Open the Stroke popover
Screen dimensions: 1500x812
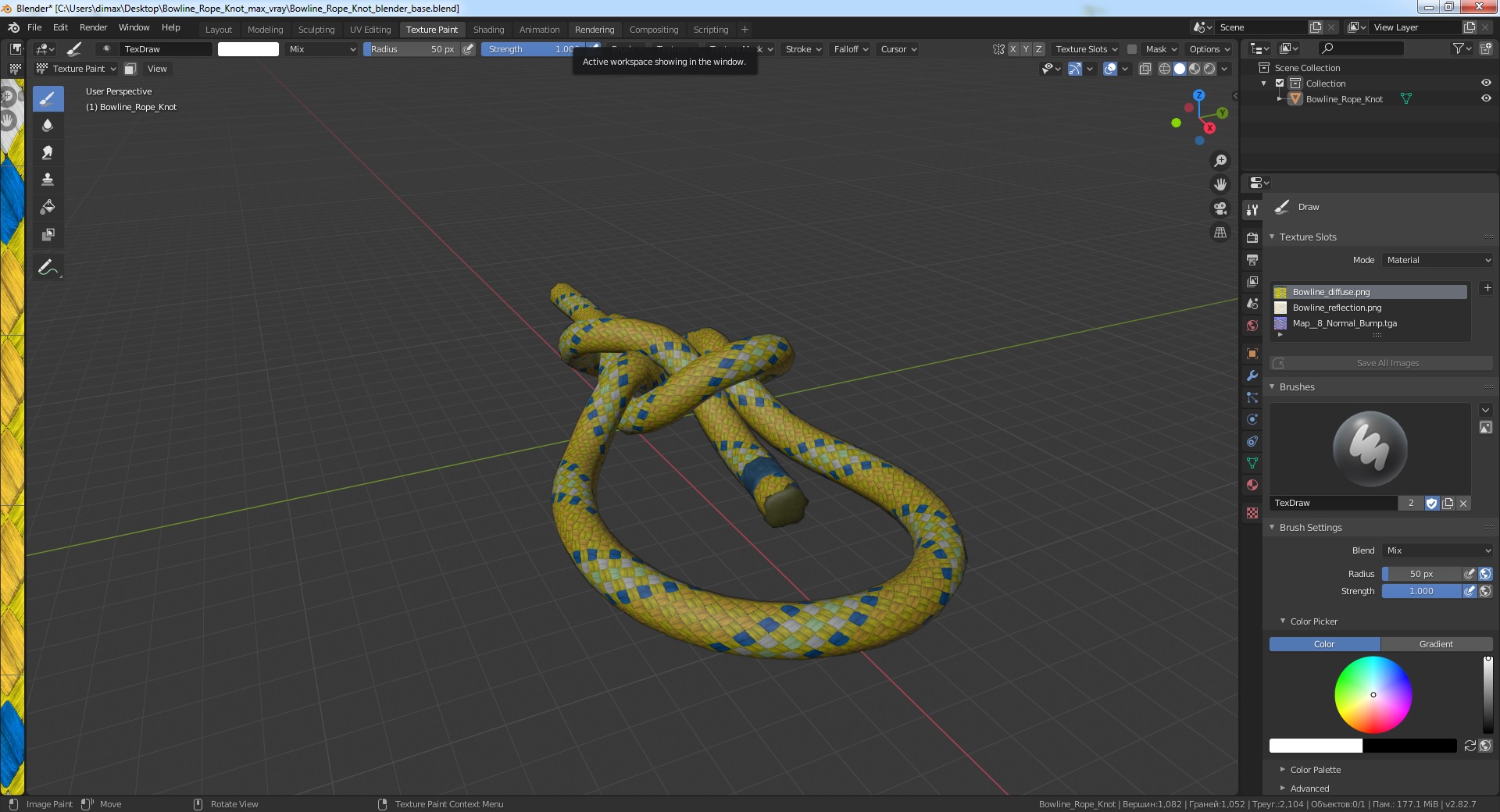(803, 49)
